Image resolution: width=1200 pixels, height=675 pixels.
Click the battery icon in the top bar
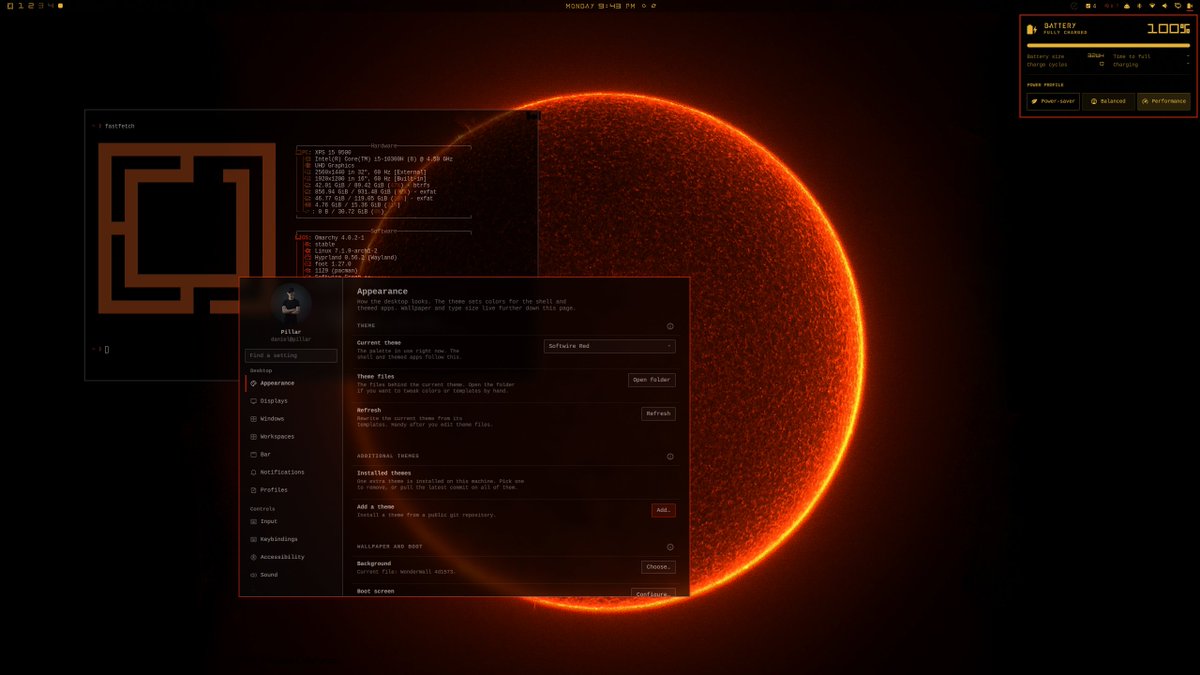(1189, 6)
